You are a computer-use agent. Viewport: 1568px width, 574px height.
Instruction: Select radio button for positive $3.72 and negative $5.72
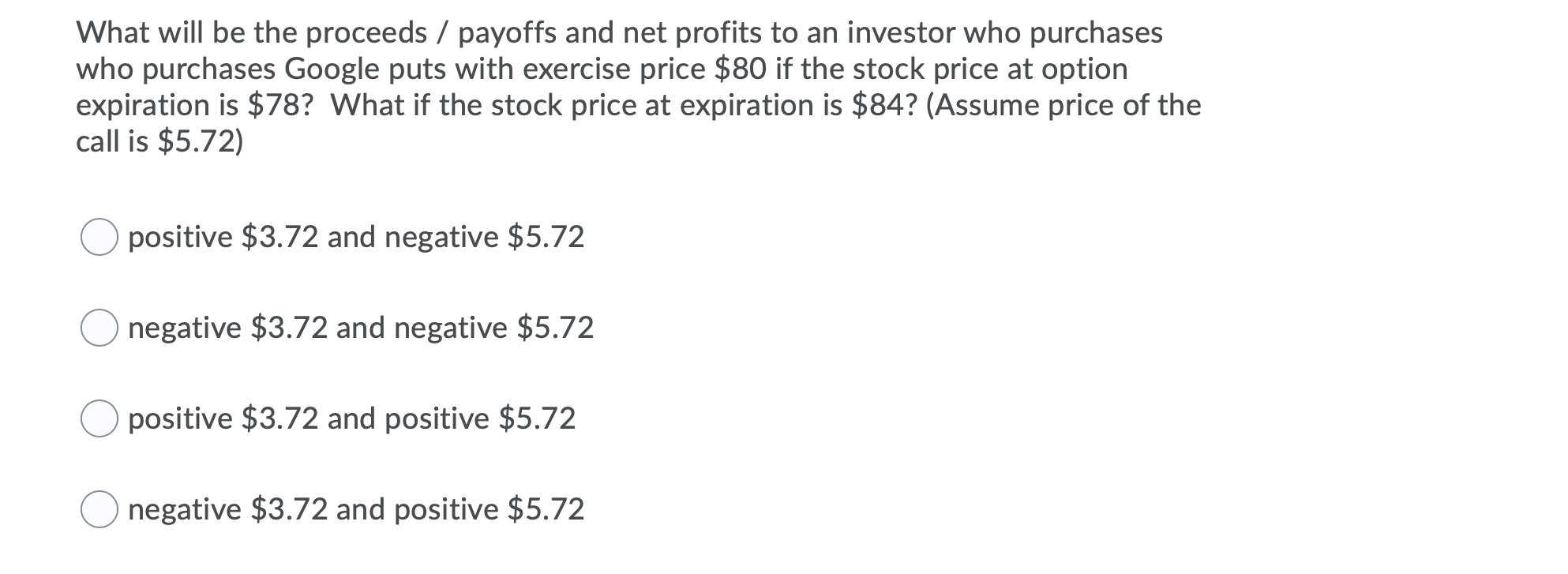point(101,236)
